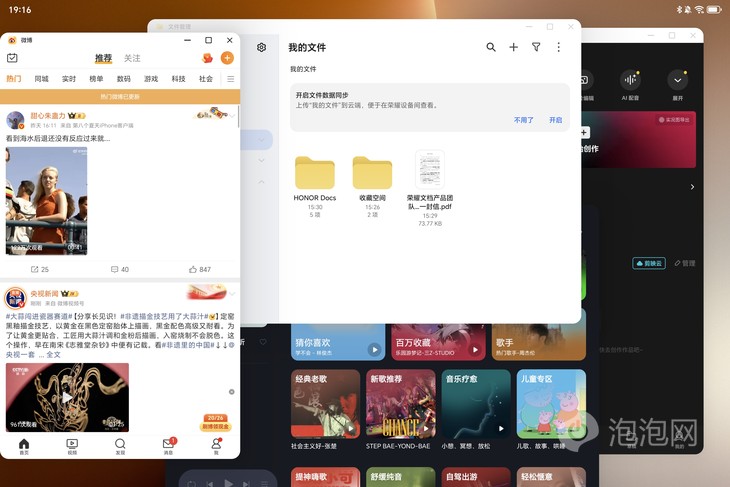Viewport: 730px width, 487px height.
Task: Open the three-dot more options menu
Action: tap(559, 47)
